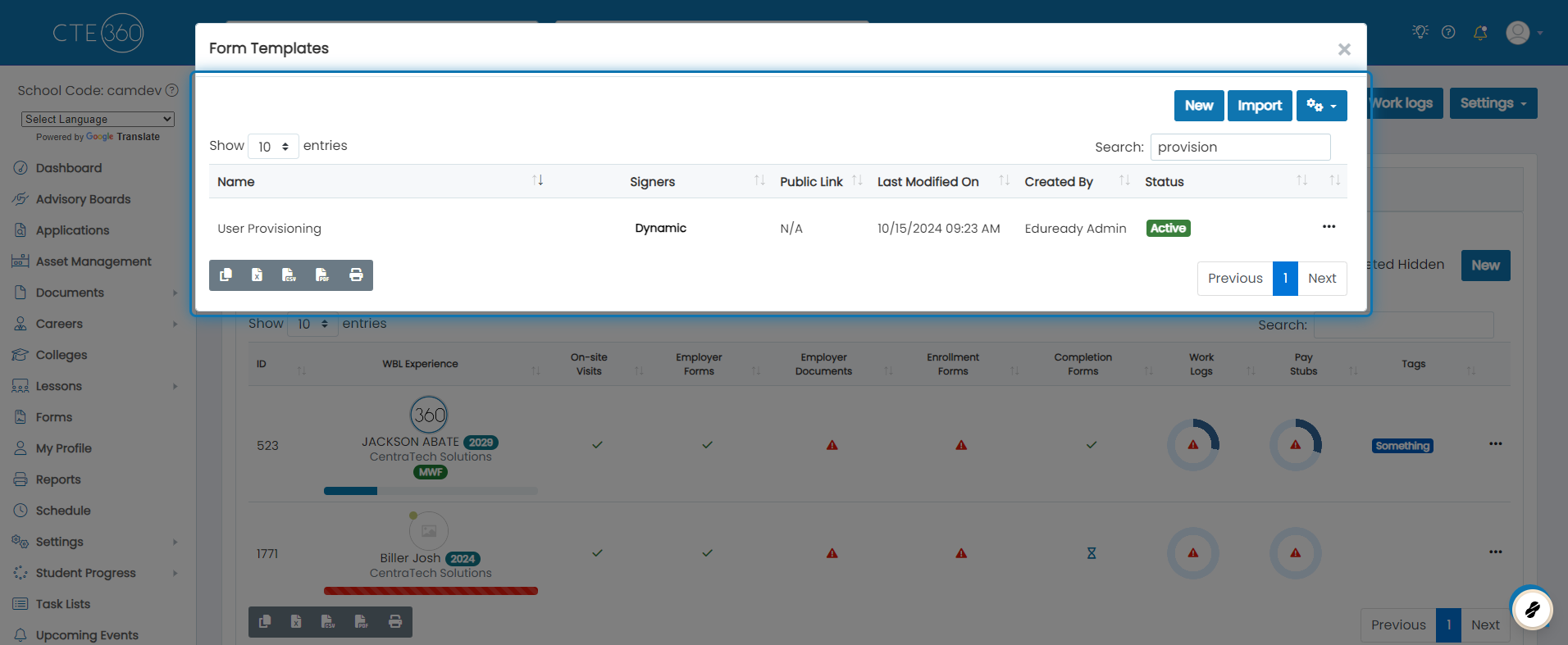The width and height of the screenshot is (1568, 645).
Task: Go to Previous page in modal
Action: point(1235,279)
